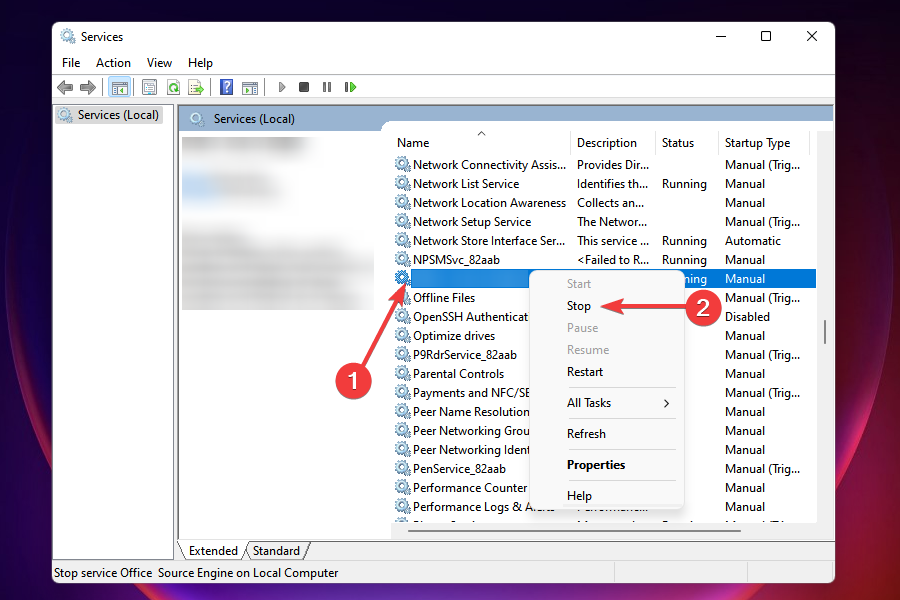The image size is (900, 600).
Task: Click the Export List toolbar icon
Action: [x=198, y=87]
